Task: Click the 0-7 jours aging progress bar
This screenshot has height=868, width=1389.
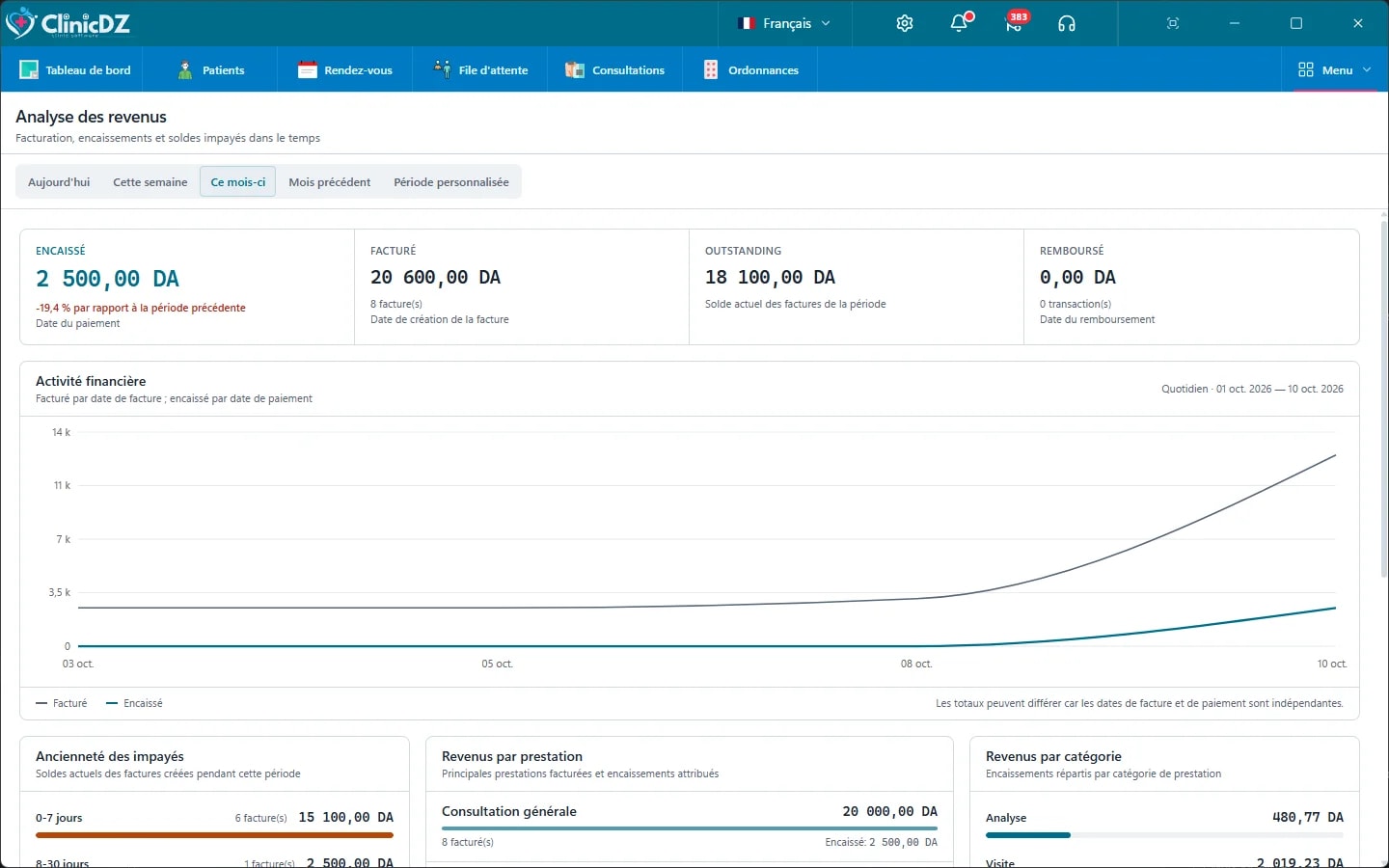Action: pos(214,835)
